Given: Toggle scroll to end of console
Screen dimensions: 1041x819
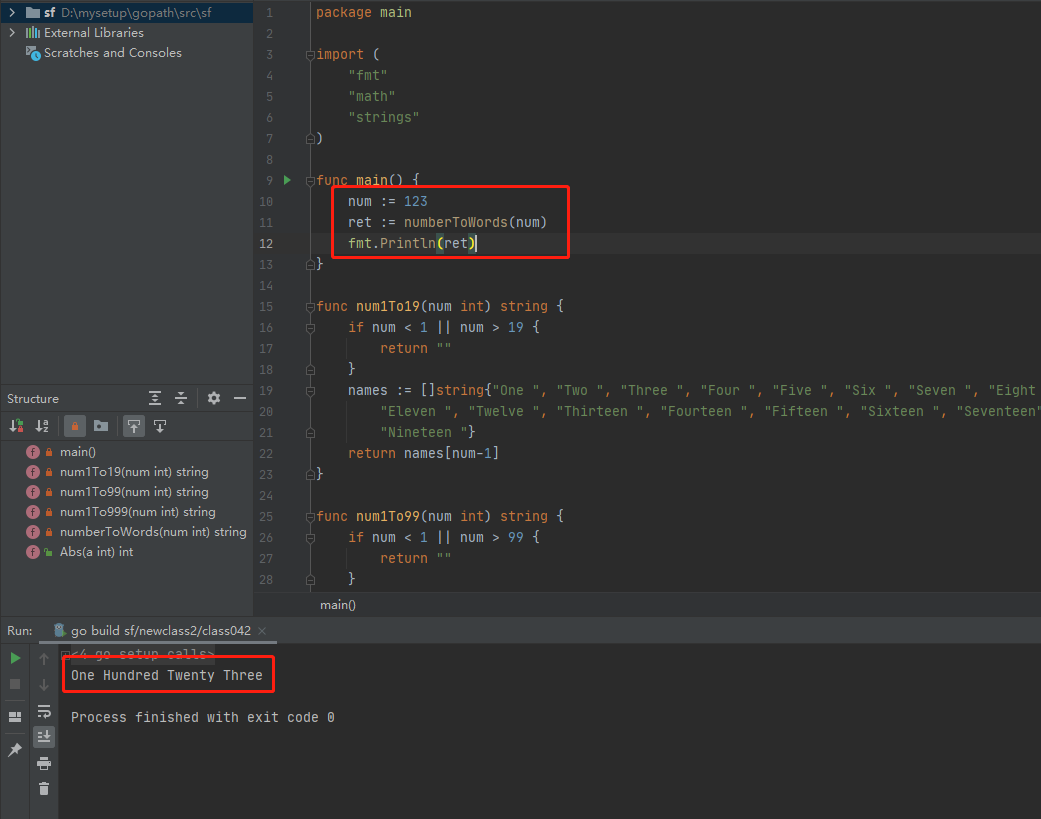Looking at the screenshot, I should (x=44, y=736).
